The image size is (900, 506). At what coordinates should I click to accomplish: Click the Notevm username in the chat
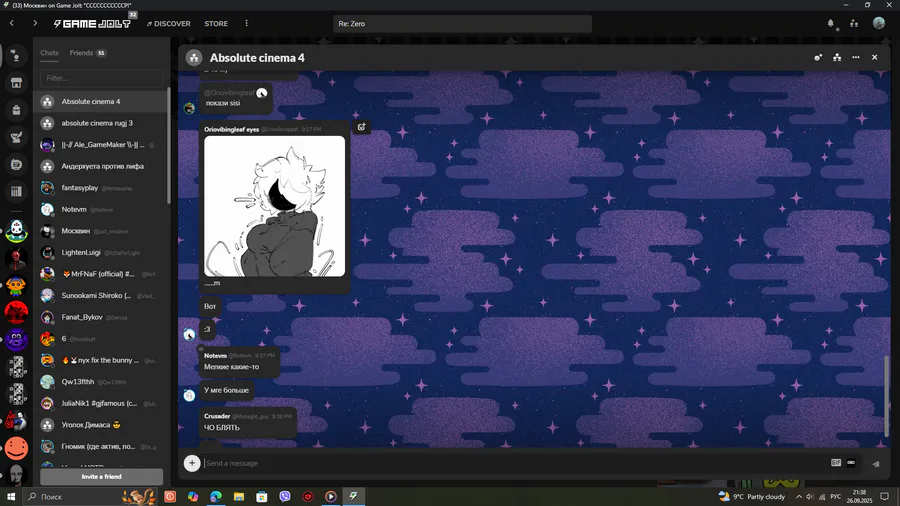215,356
